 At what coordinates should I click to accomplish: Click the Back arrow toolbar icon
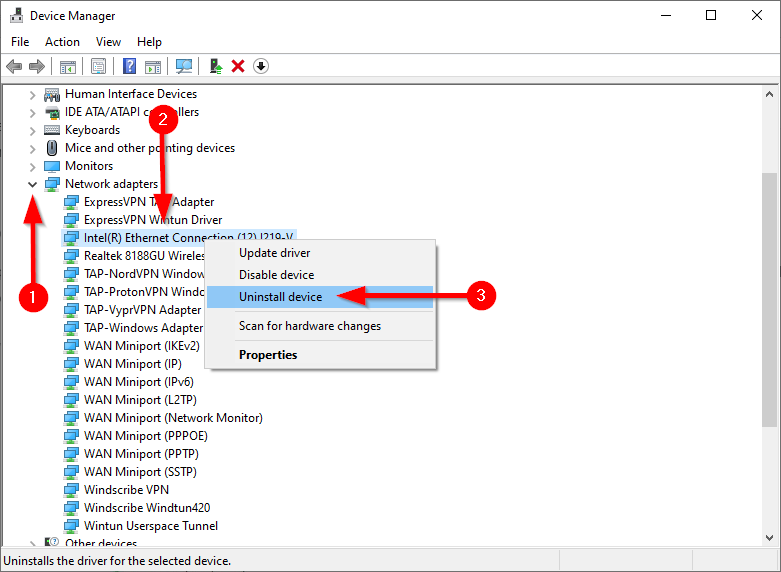tap(14, 66)
